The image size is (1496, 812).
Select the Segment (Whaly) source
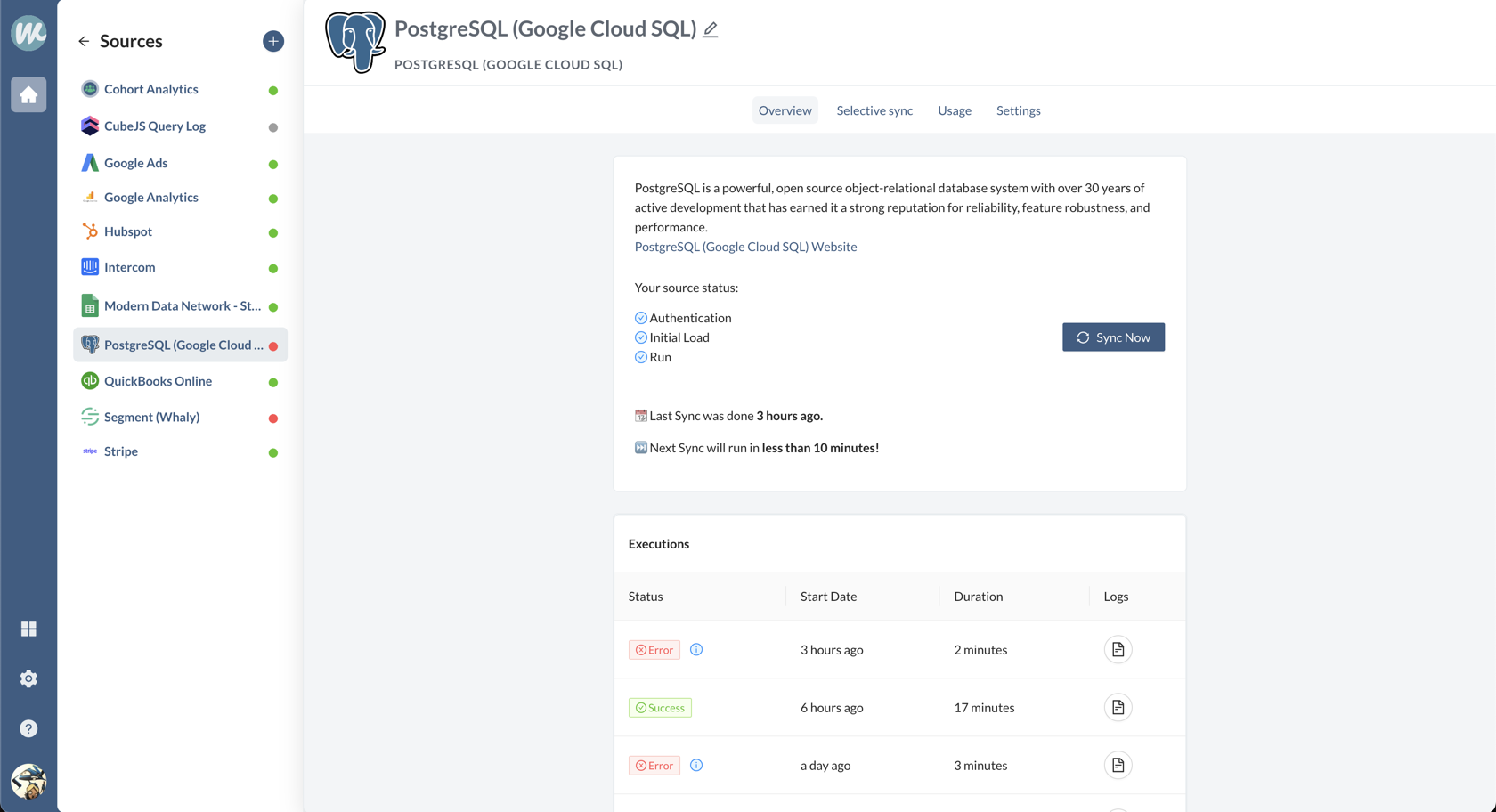pyautogui.click(x=180, y=417)
